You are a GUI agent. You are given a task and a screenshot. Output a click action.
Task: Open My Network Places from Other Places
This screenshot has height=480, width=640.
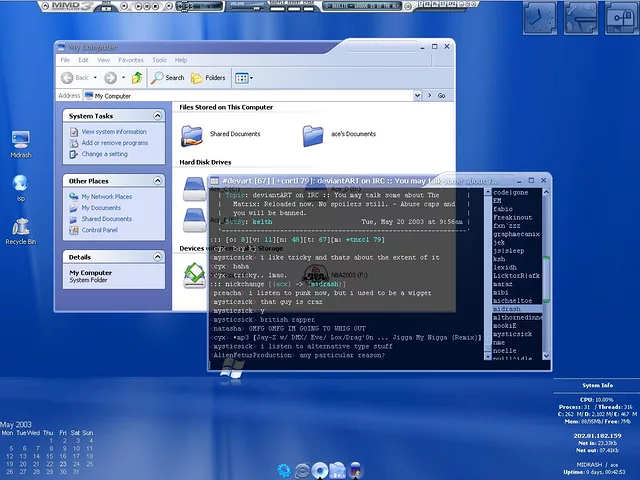tap(107, 197)
